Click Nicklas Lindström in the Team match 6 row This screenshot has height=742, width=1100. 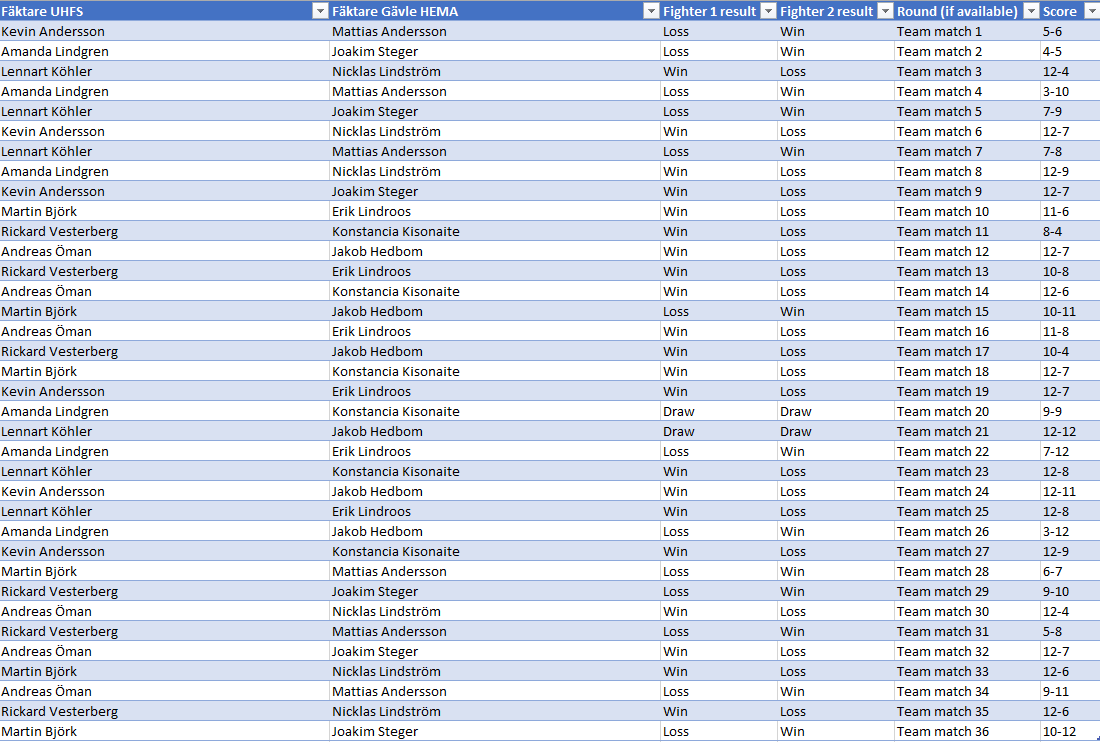[x=495, y=131]
